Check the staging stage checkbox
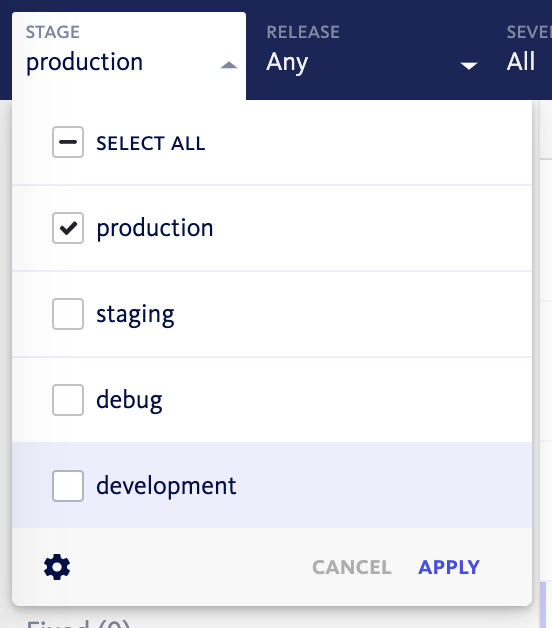The height and width of the screenshot is (628, 552). pyautogui.click(x=68, y=314)
